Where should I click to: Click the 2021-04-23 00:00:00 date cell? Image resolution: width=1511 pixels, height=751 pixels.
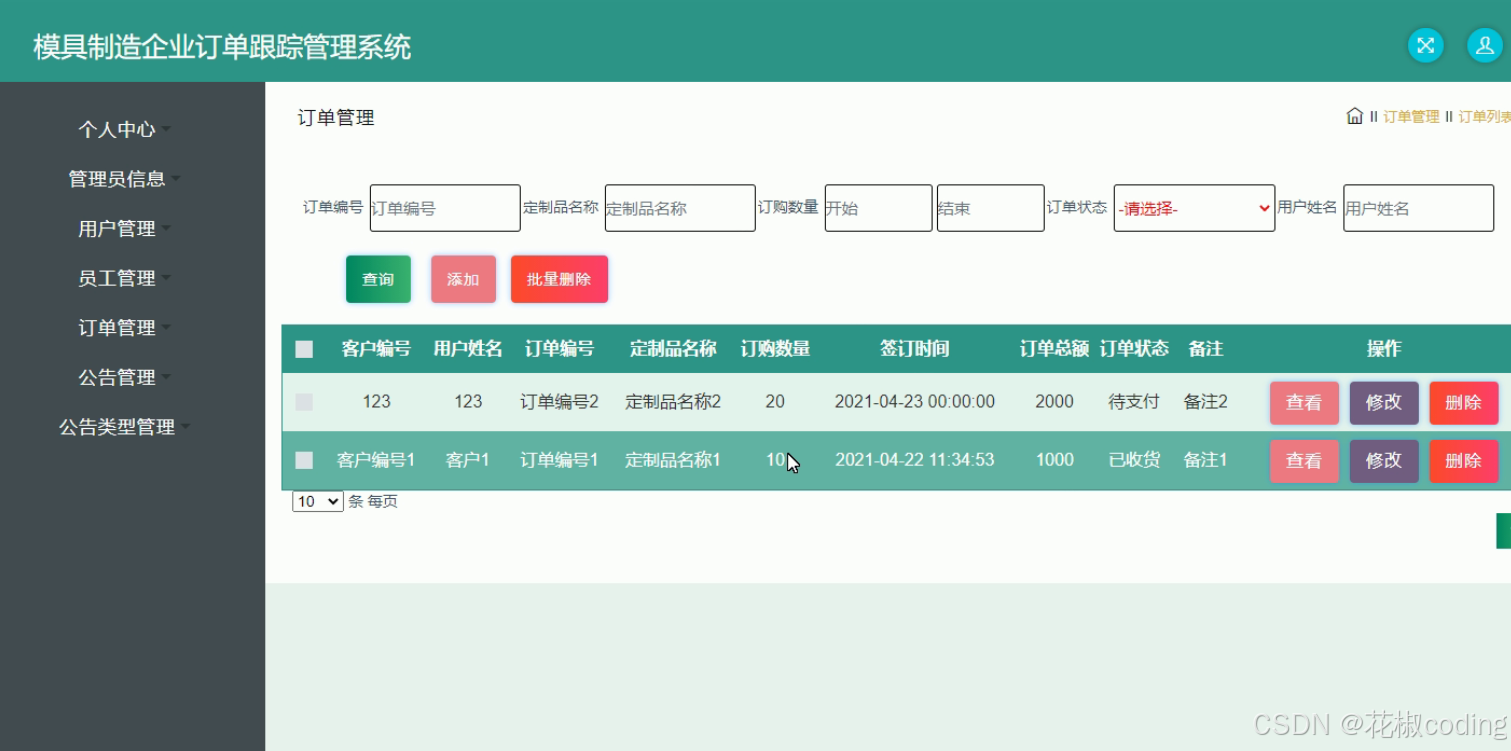pyautogui.click(x=914, y=402)
